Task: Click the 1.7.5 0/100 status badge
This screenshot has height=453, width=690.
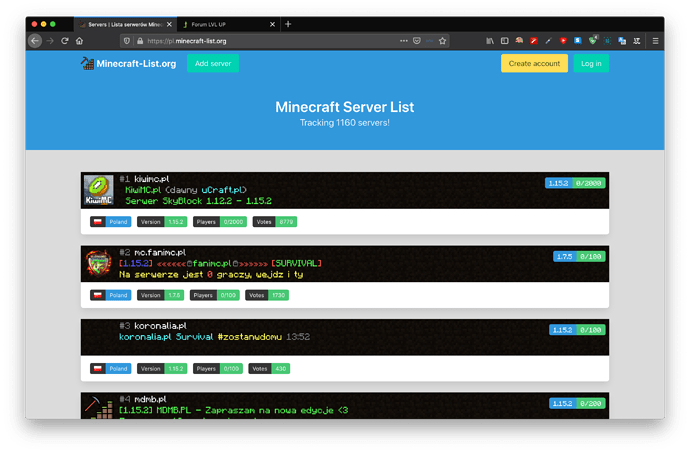Action: pos(579,257)
